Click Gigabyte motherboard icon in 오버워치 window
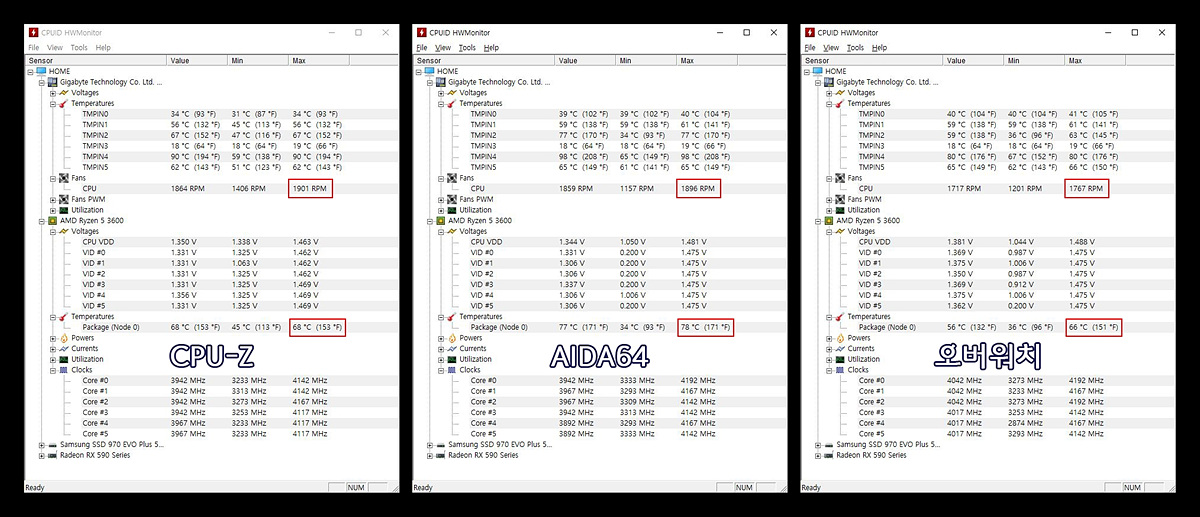 click(828, 82)
